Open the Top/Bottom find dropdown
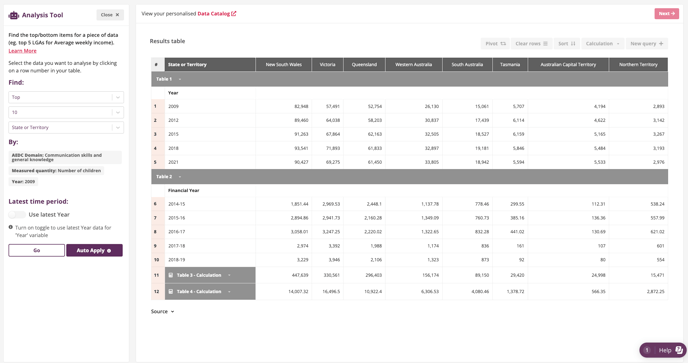 click(66, 97)
